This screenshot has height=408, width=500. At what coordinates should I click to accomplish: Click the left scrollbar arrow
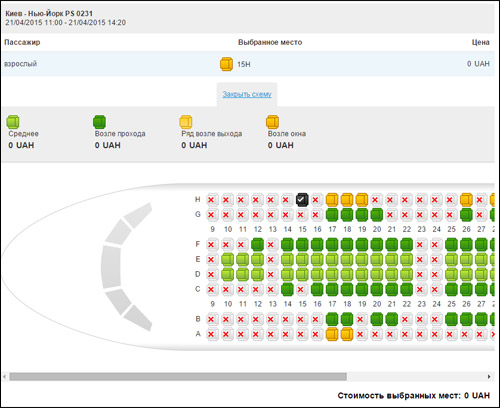(4, 377)
